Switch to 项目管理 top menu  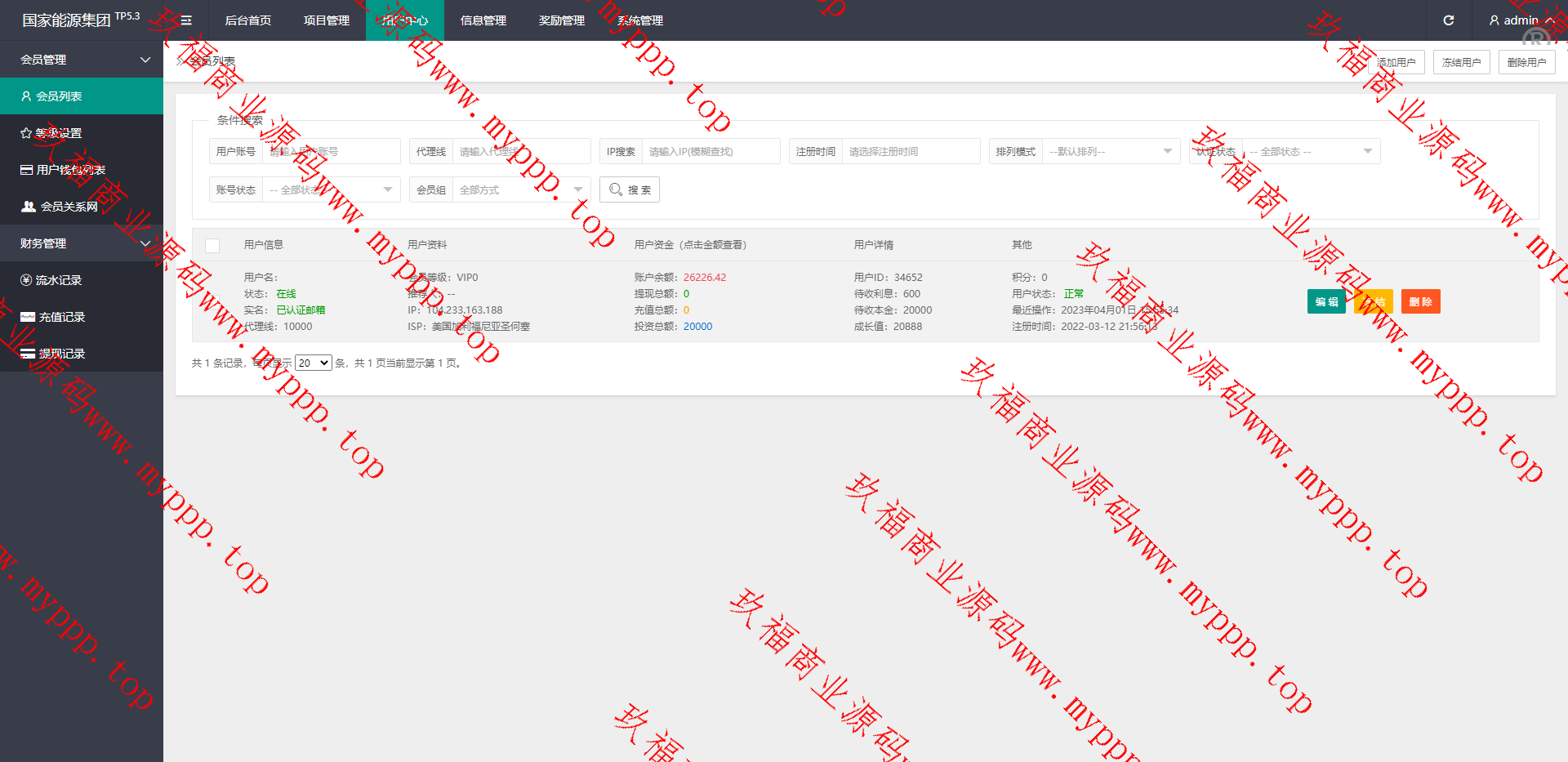327,20
